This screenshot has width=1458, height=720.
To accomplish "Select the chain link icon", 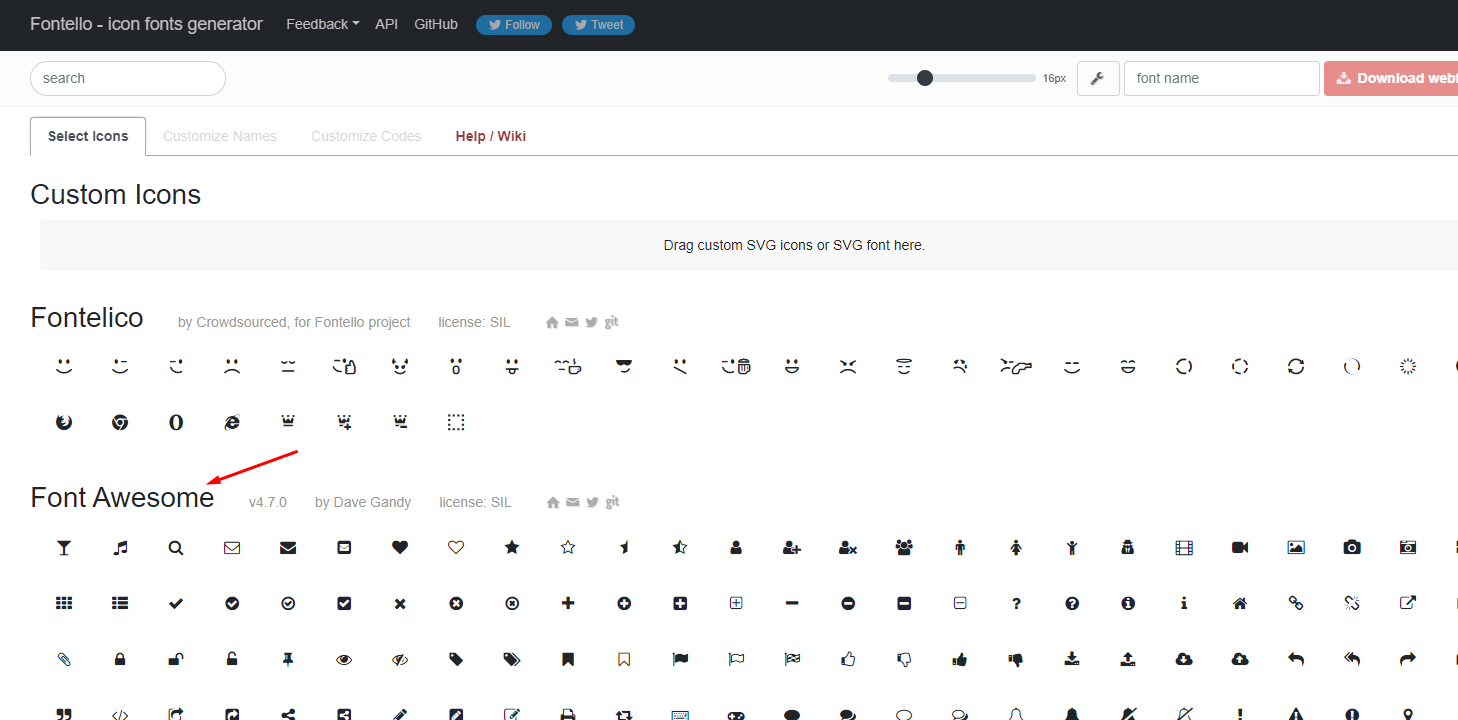I will pyautogui.click(x=1296, y=603).
